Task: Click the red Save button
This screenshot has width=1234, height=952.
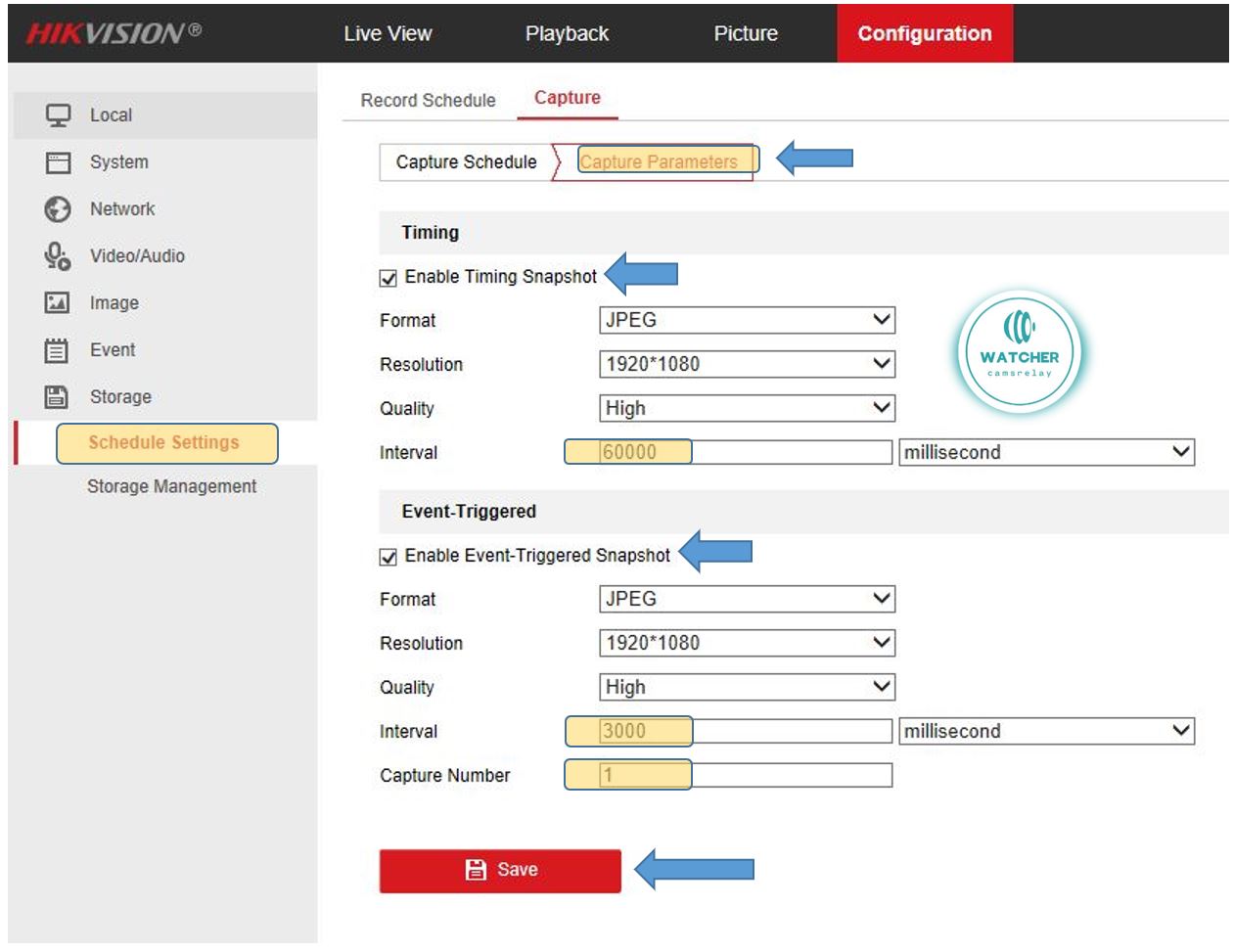Action: pos(500,870)
